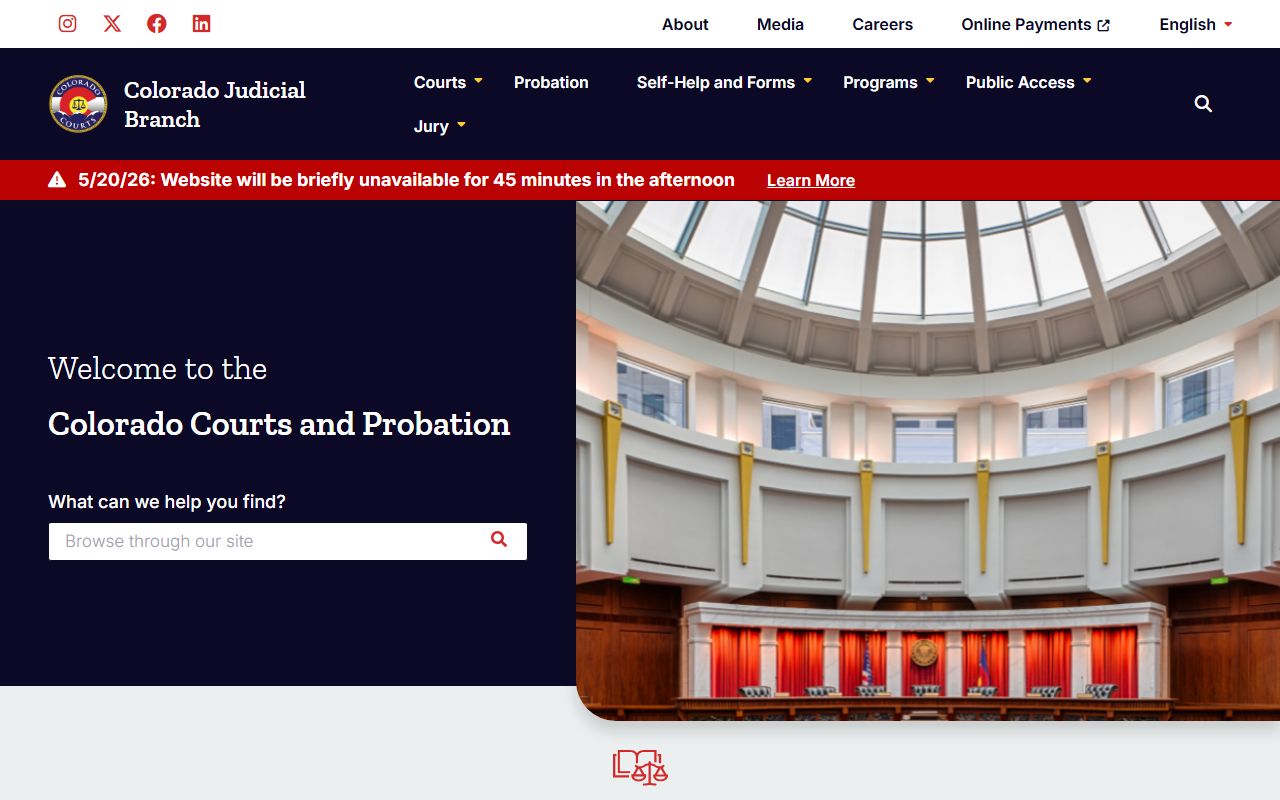Expand the Programs dropdown arrow

click(x=930, y=80)
